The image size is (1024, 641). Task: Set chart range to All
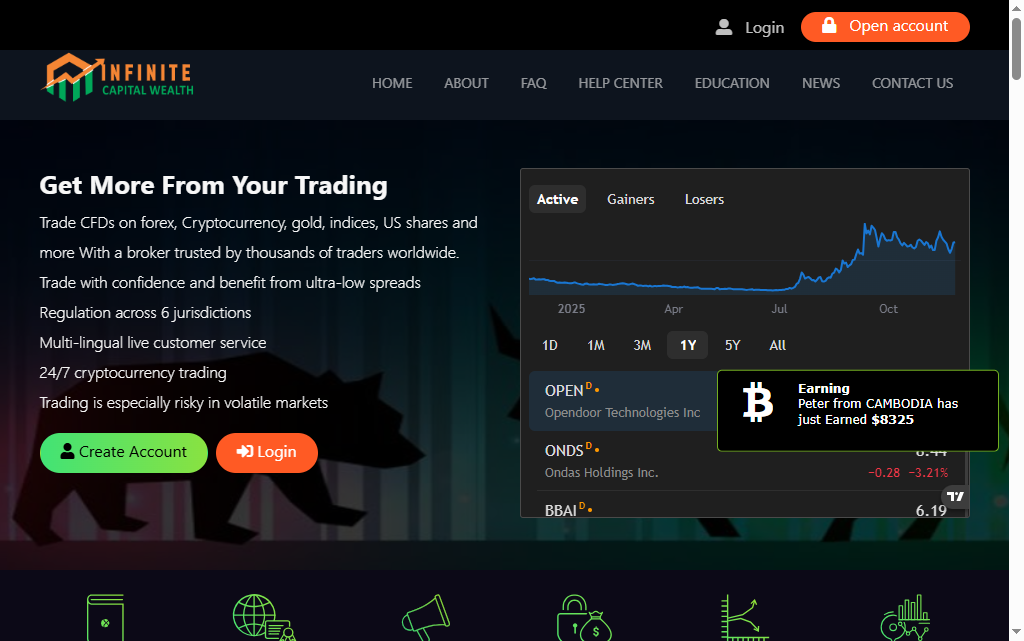777,345
